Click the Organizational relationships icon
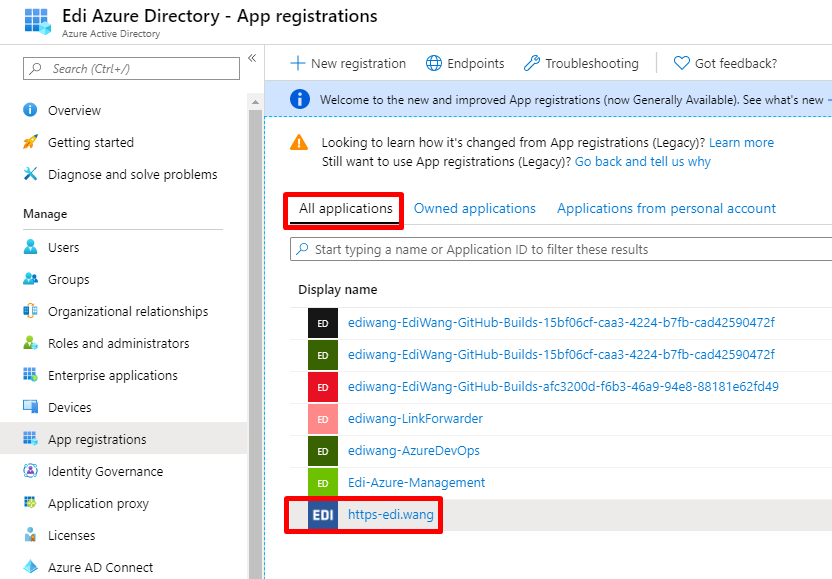This screenshot has width=832, height=579. pos(30,310)
